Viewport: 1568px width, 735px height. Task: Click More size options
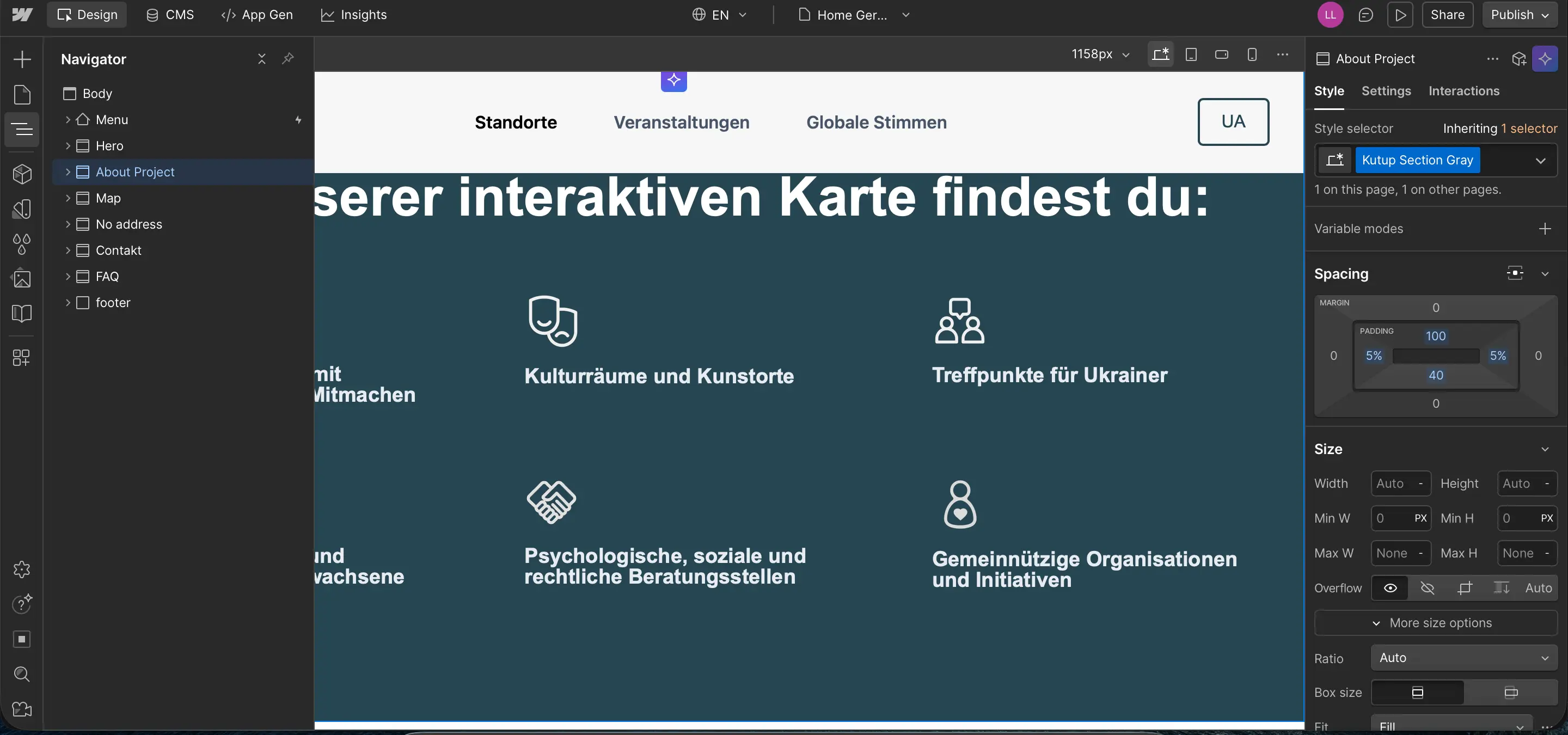(x=1434, y=622)
